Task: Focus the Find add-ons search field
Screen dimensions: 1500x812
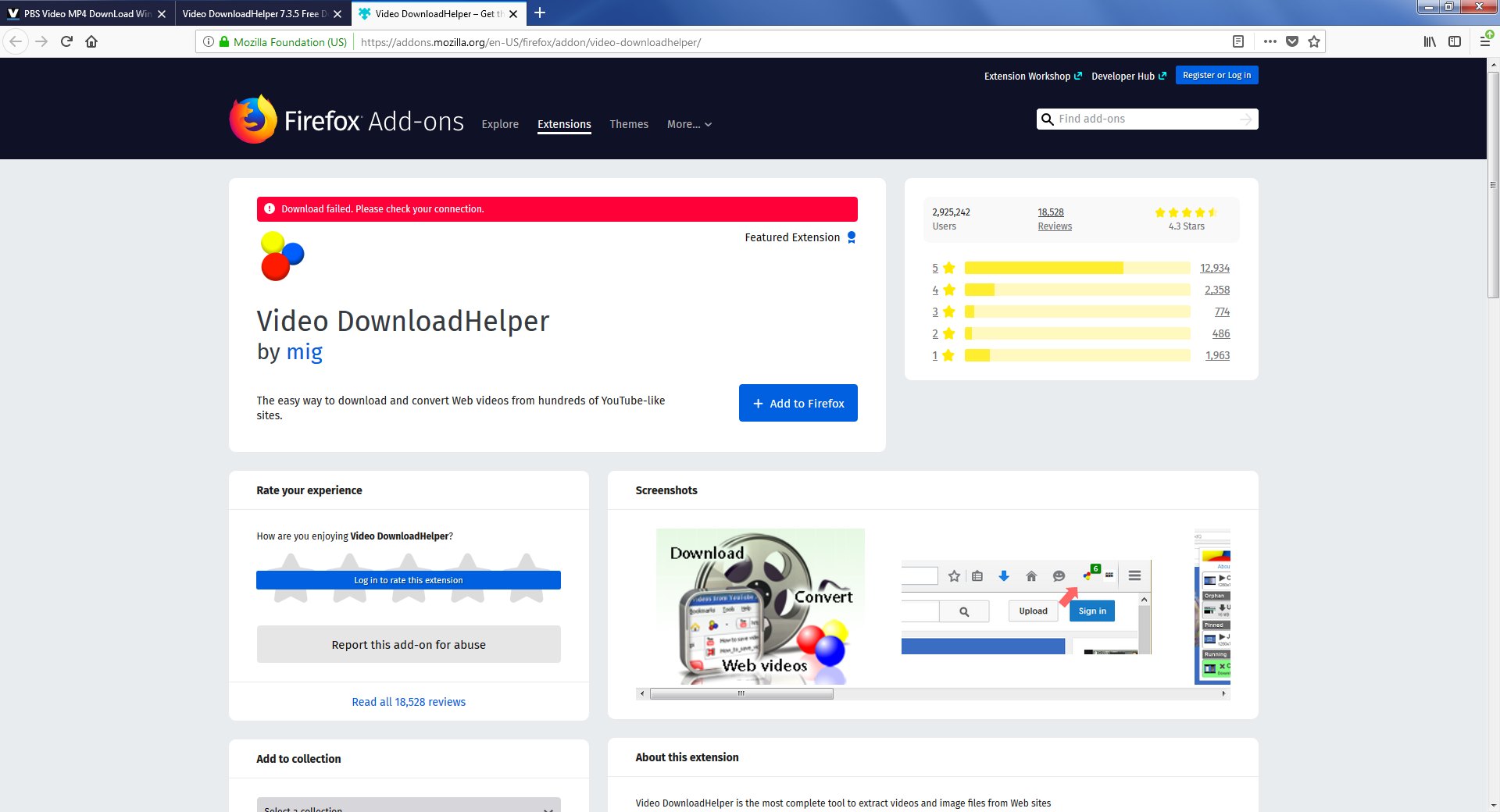Action: (x=1147, y=119)
